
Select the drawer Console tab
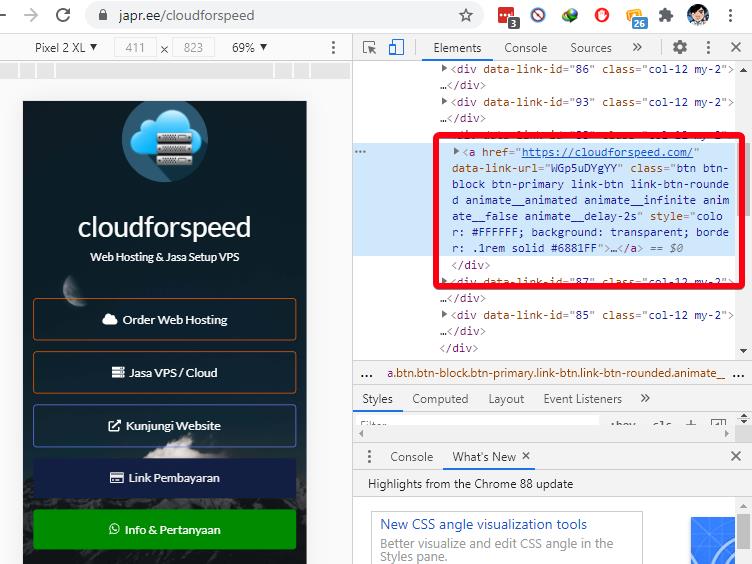coord(411,457)
